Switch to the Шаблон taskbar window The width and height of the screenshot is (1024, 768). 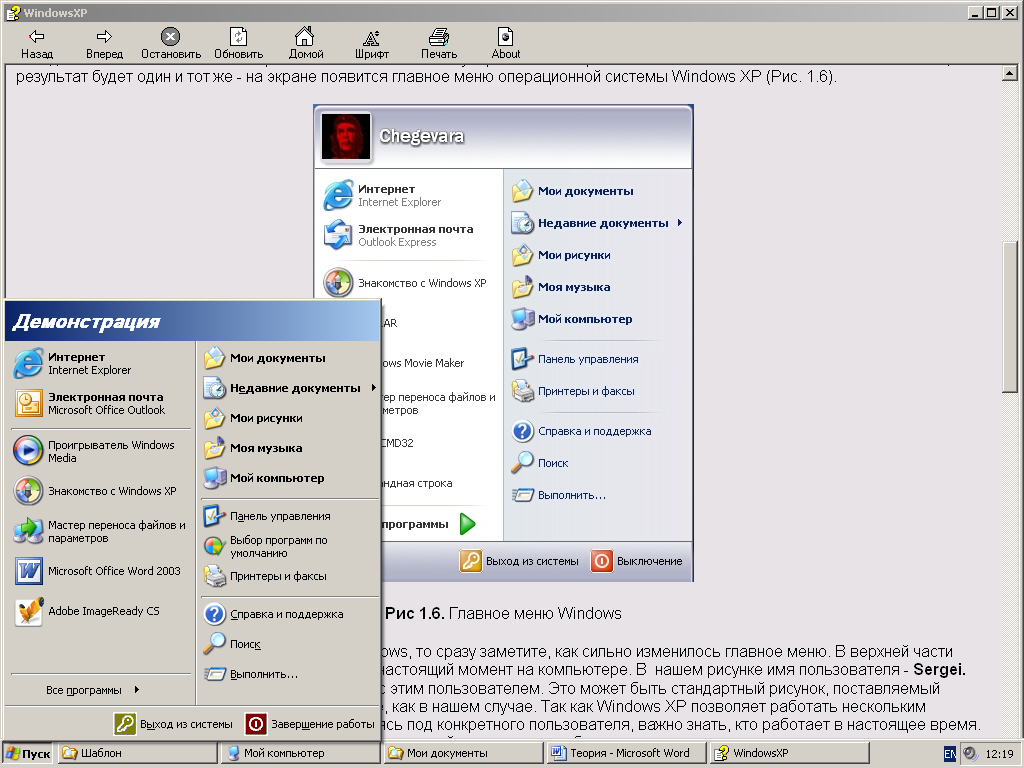point(137,753)
